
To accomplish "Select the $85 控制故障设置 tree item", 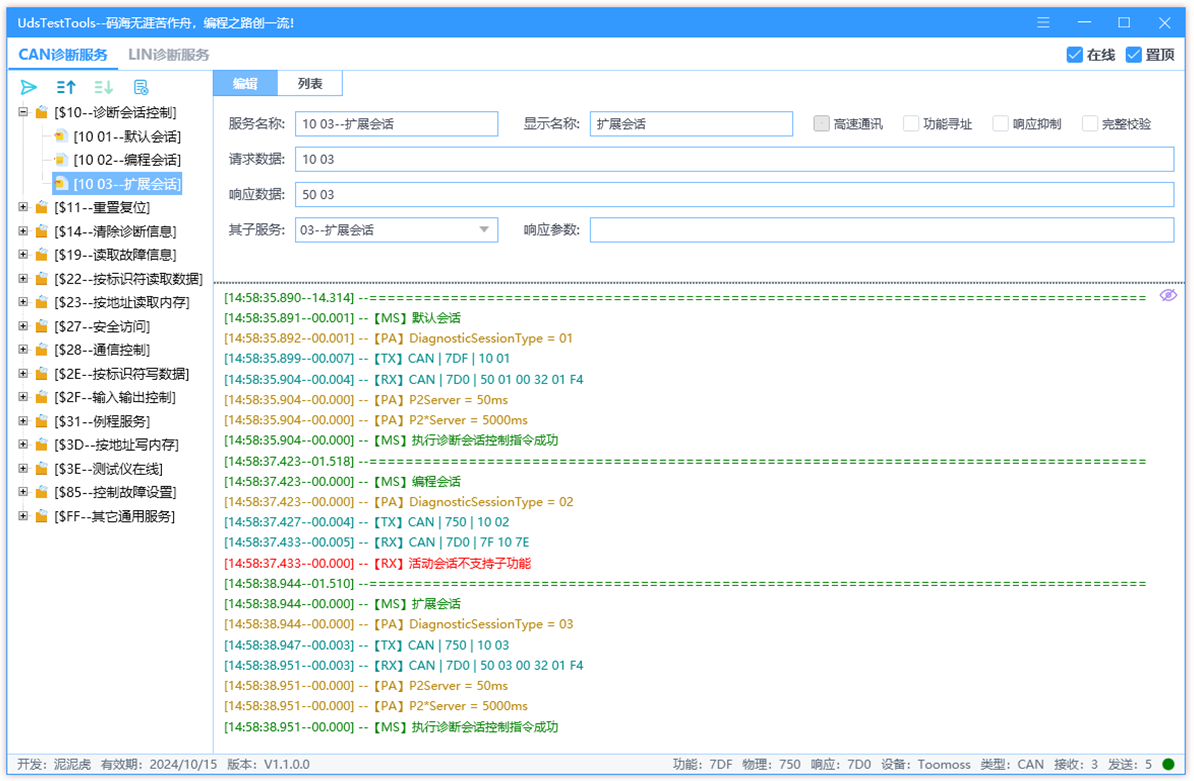I will click(115, 493).
